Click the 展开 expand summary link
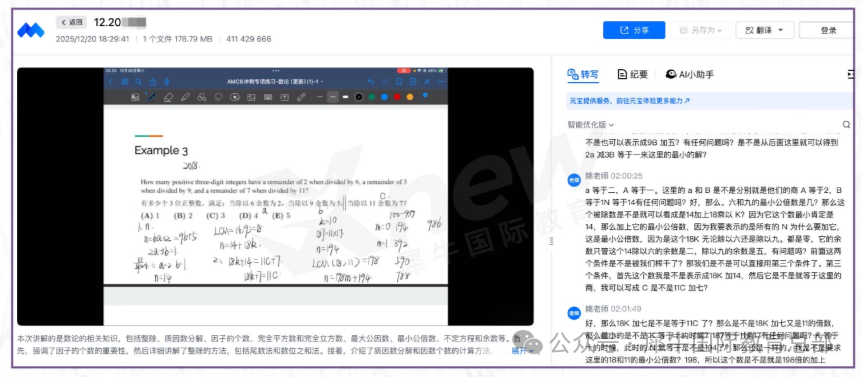The image size is (861, 377). (x=523, y=351)
